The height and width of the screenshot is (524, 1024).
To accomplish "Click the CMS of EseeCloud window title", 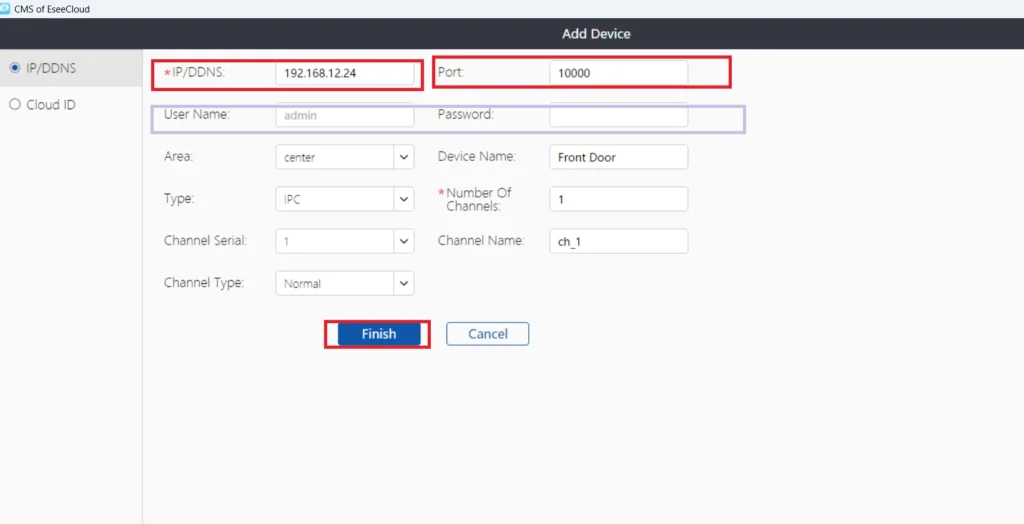I will tap(52, 8).
